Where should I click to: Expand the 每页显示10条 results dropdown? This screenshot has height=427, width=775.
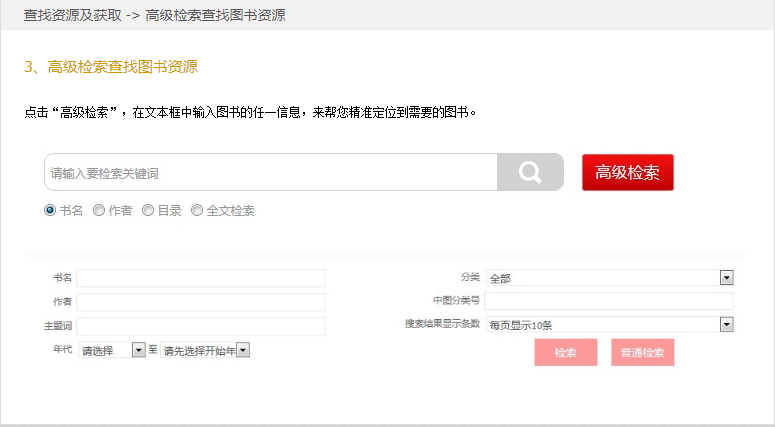610,325
